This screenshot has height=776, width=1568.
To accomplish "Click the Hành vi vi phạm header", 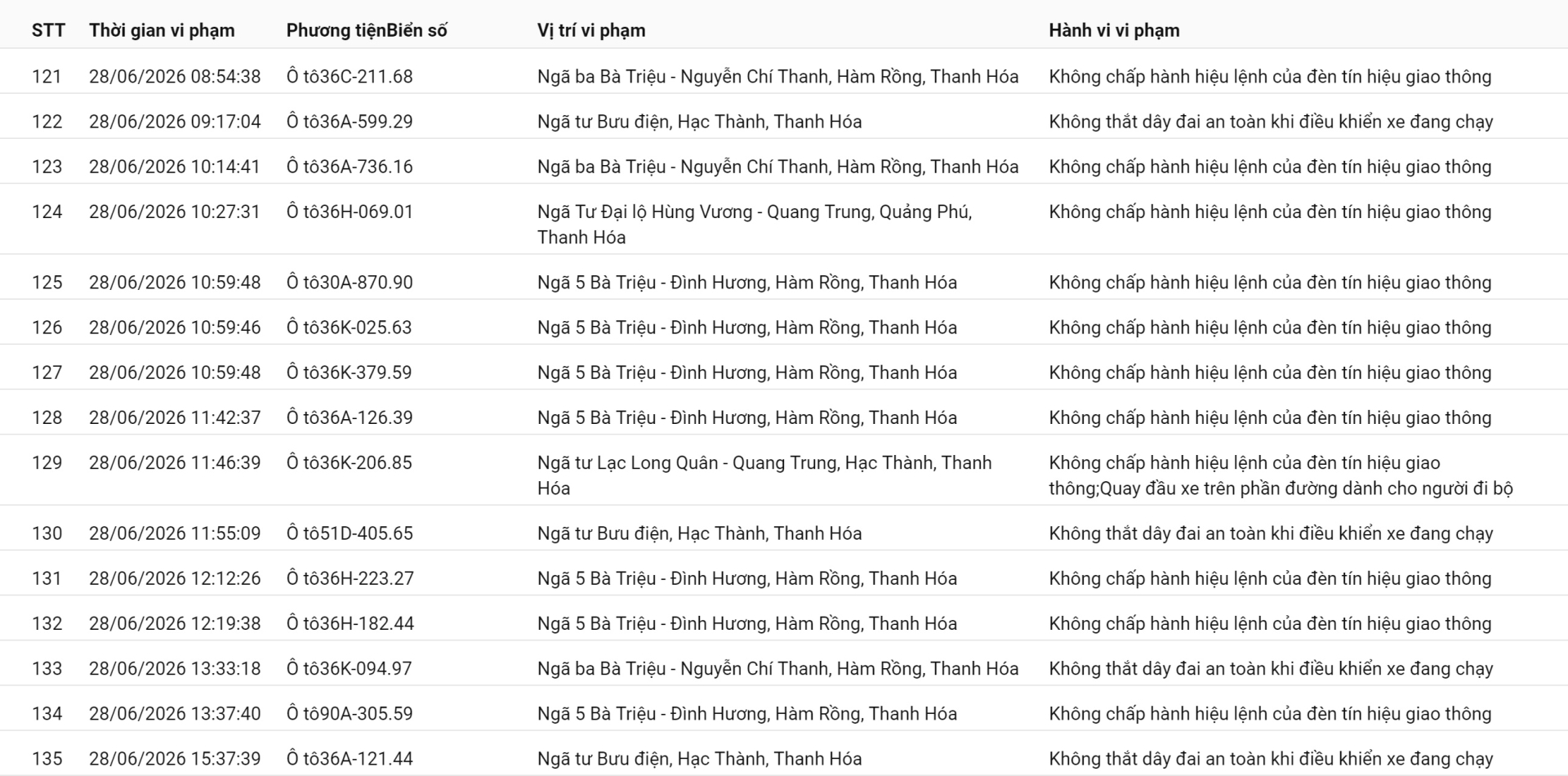I will [x=1114, y=30].
